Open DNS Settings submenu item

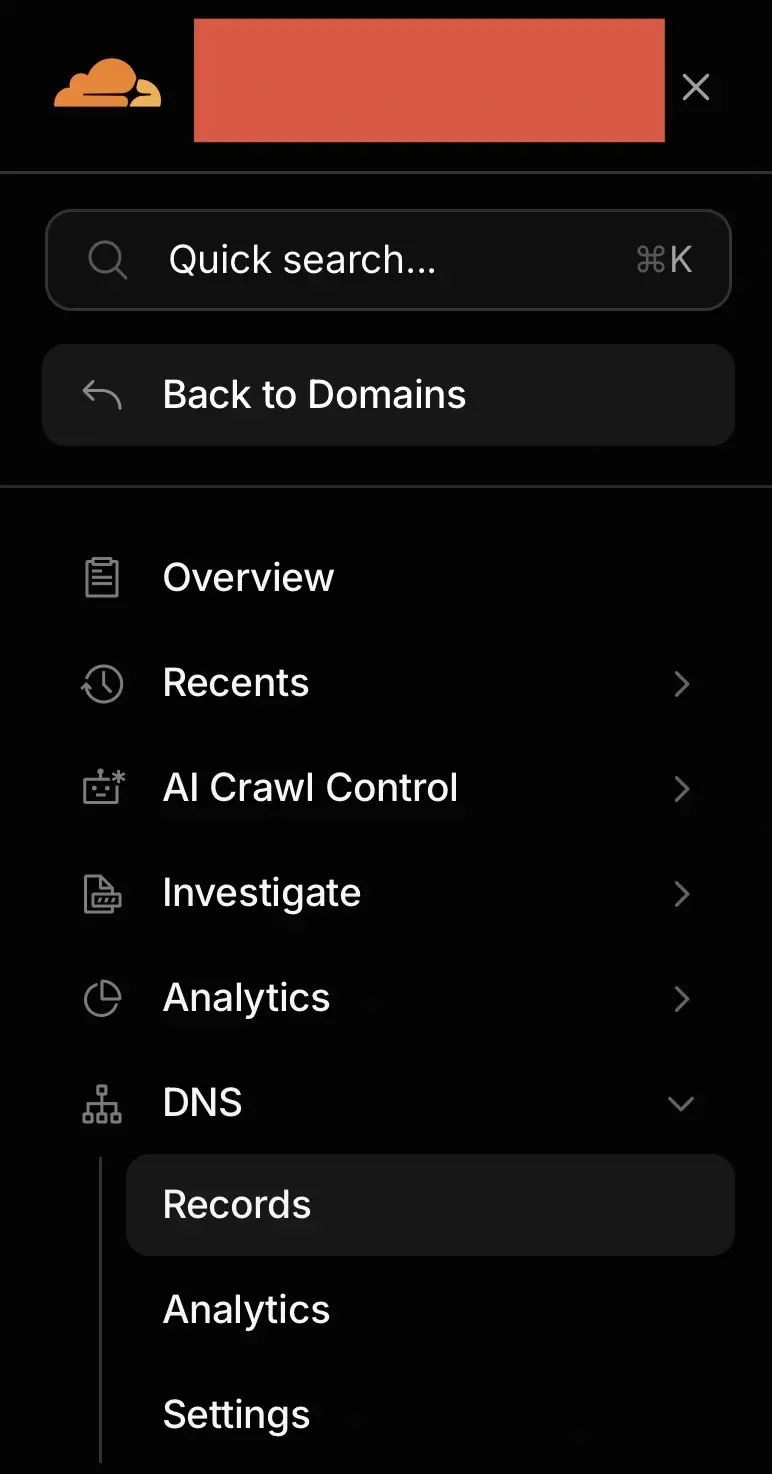(236, 1415)
